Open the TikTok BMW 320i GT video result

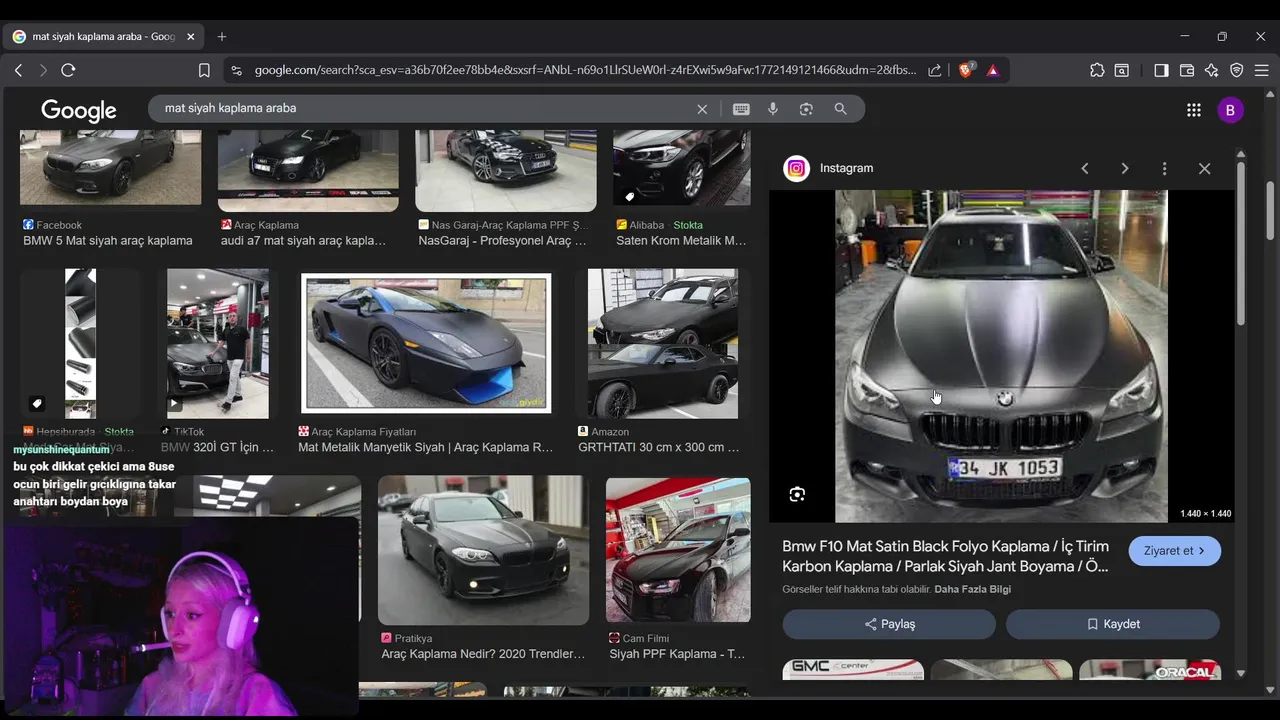pos(218,343)
